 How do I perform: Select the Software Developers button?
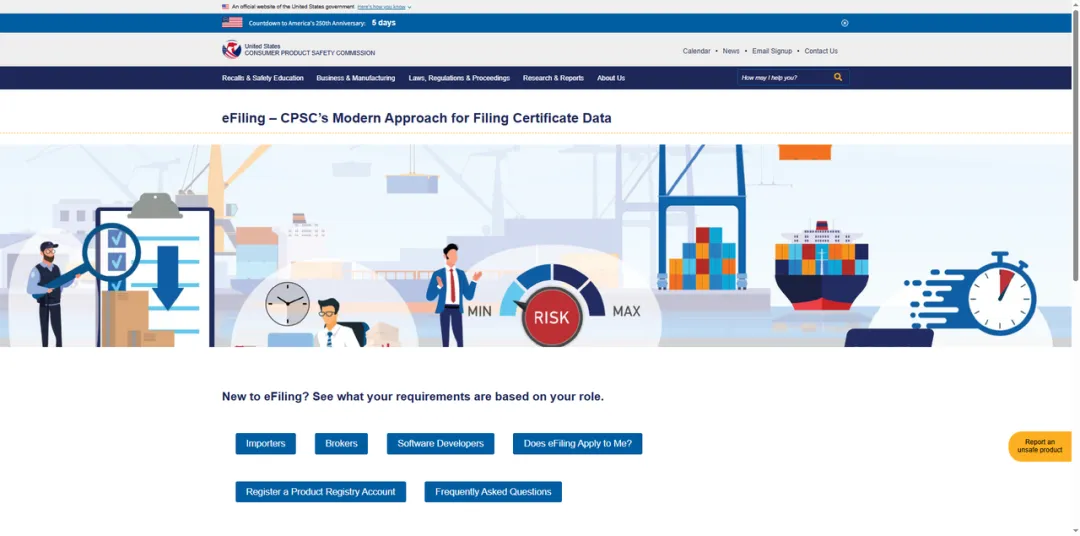coord(440,444)
